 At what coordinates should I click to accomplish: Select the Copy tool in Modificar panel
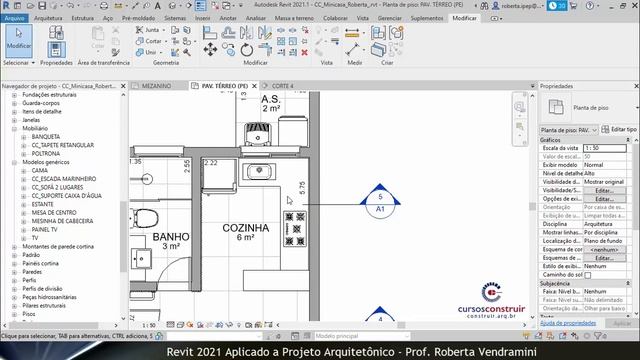coord(229,50)
